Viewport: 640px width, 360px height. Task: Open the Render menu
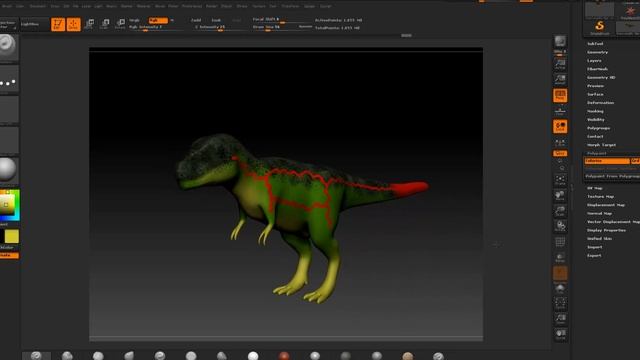point(211,6)
